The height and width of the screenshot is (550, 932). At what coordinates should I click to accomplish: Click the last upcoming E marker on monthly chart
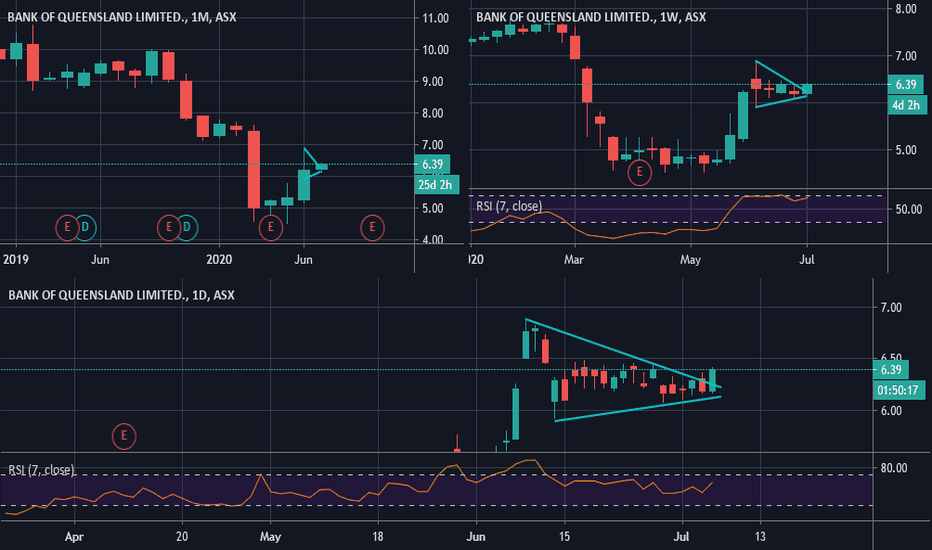point(372,227)
